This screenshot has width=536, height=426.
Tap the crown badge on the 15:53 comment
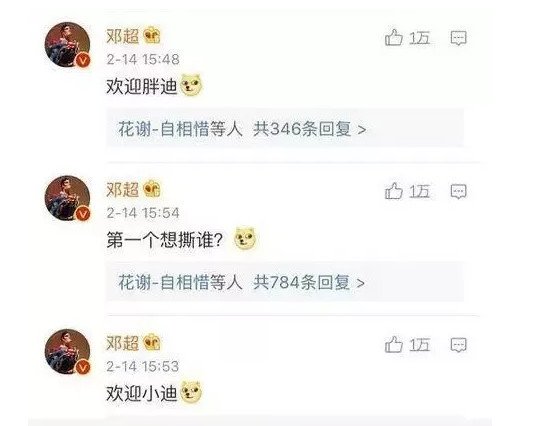click(151, 342)
